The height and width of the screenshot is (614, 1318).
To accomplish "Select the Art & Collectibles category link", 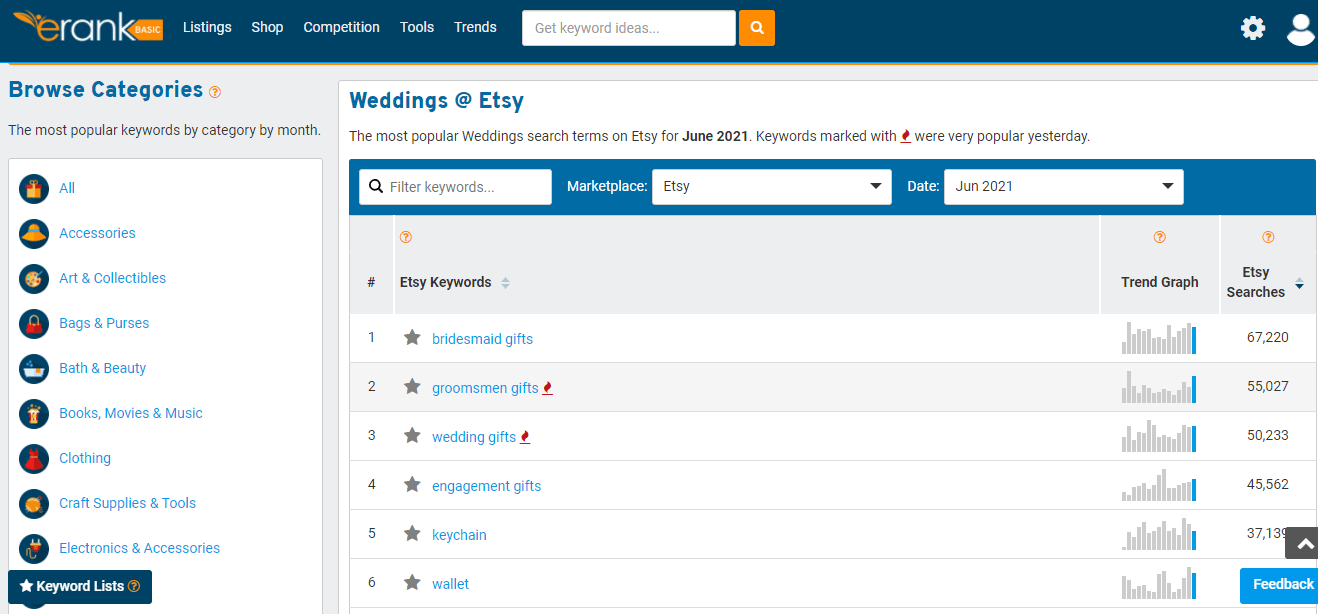I will tap(113, 278).
